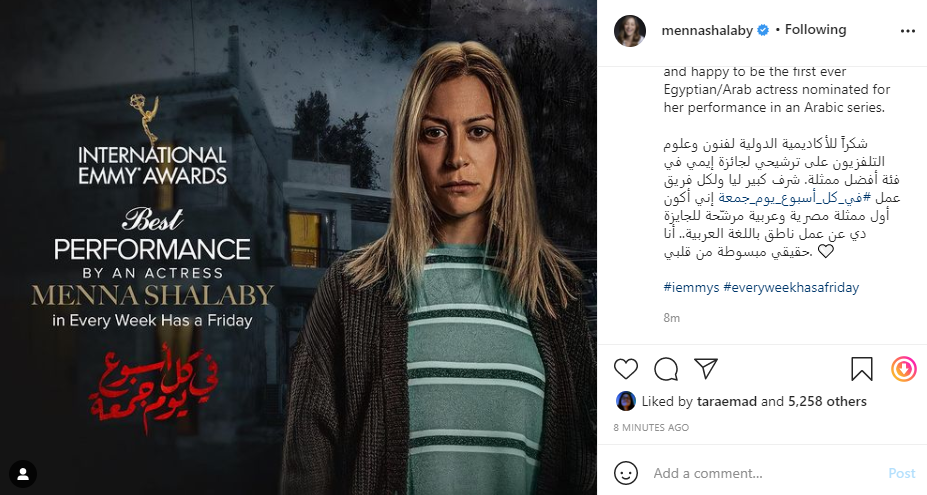This screenshot has width=927, height=495.
Task: Open the #everyweekhasafriday hashtag
Action: tap(791, 287)
